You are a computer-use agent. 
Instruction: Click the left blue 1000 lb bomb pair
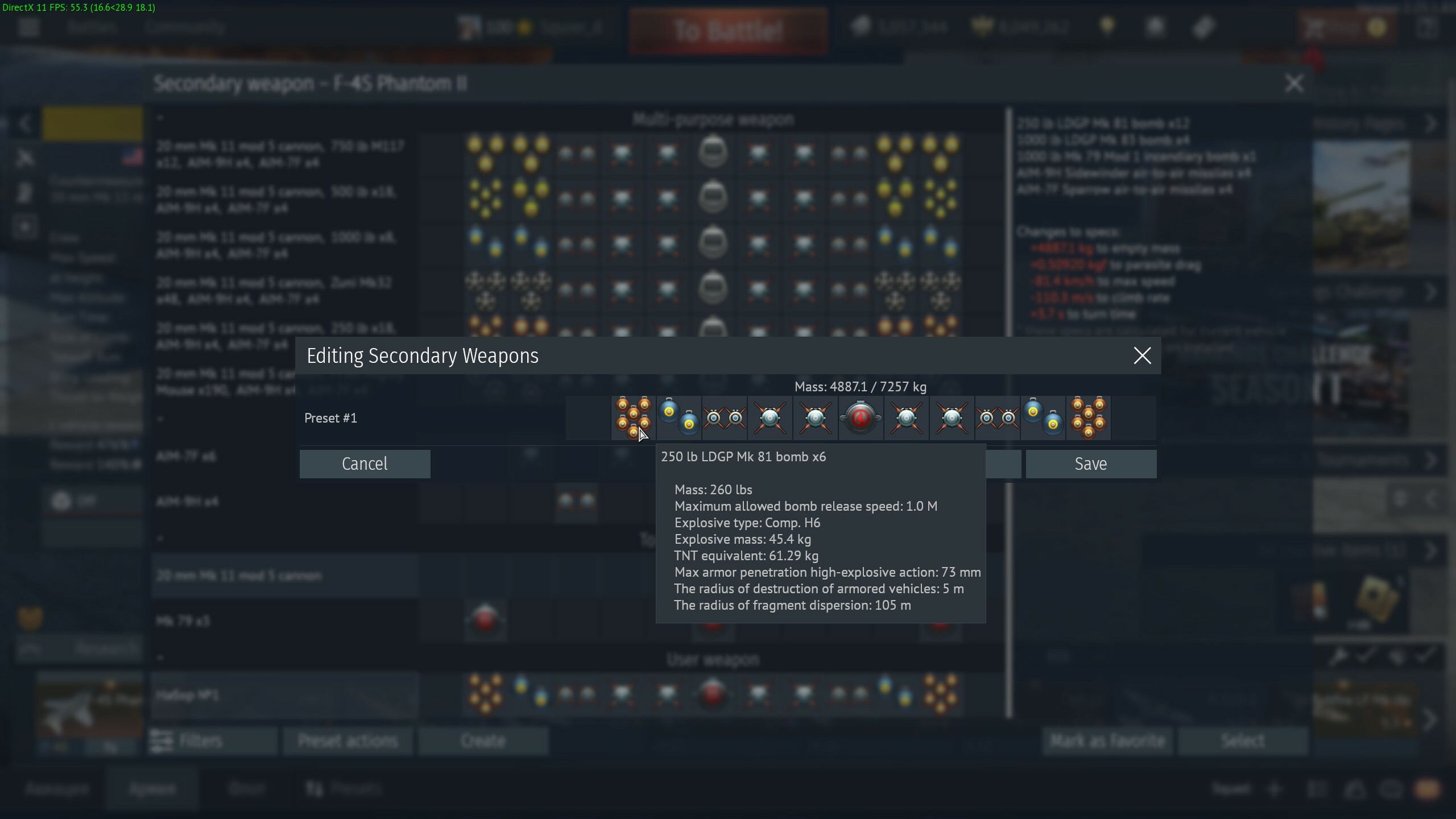coord(679,418)
